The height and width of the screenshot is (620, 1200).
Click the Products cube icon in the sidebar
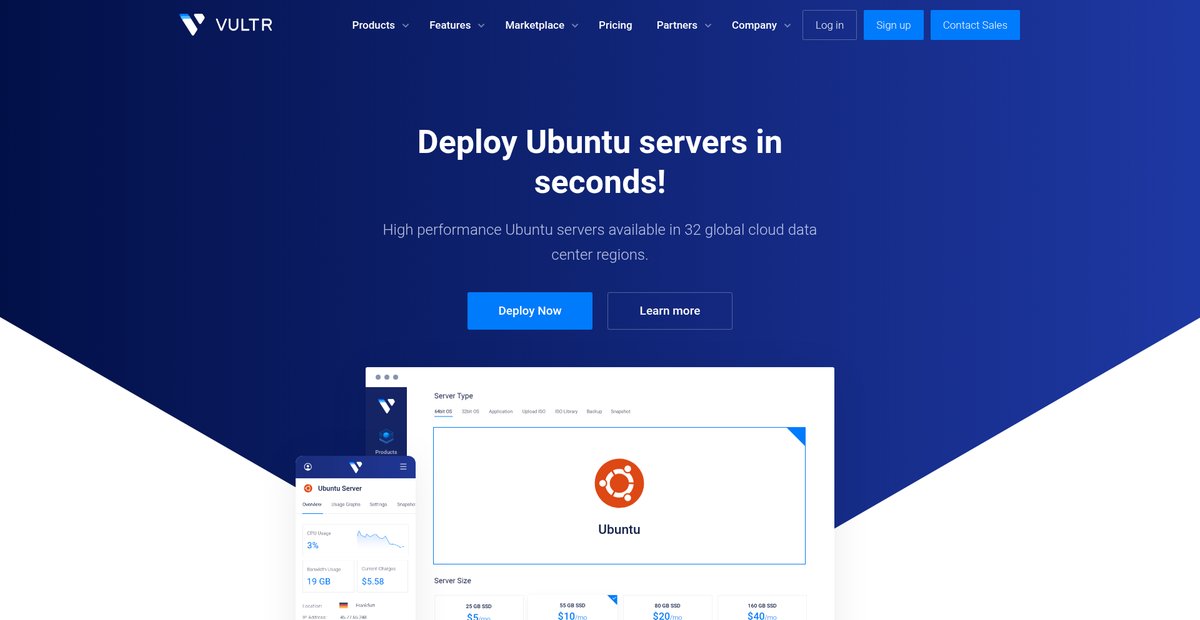pyautogui.click(x=386, y=436)
